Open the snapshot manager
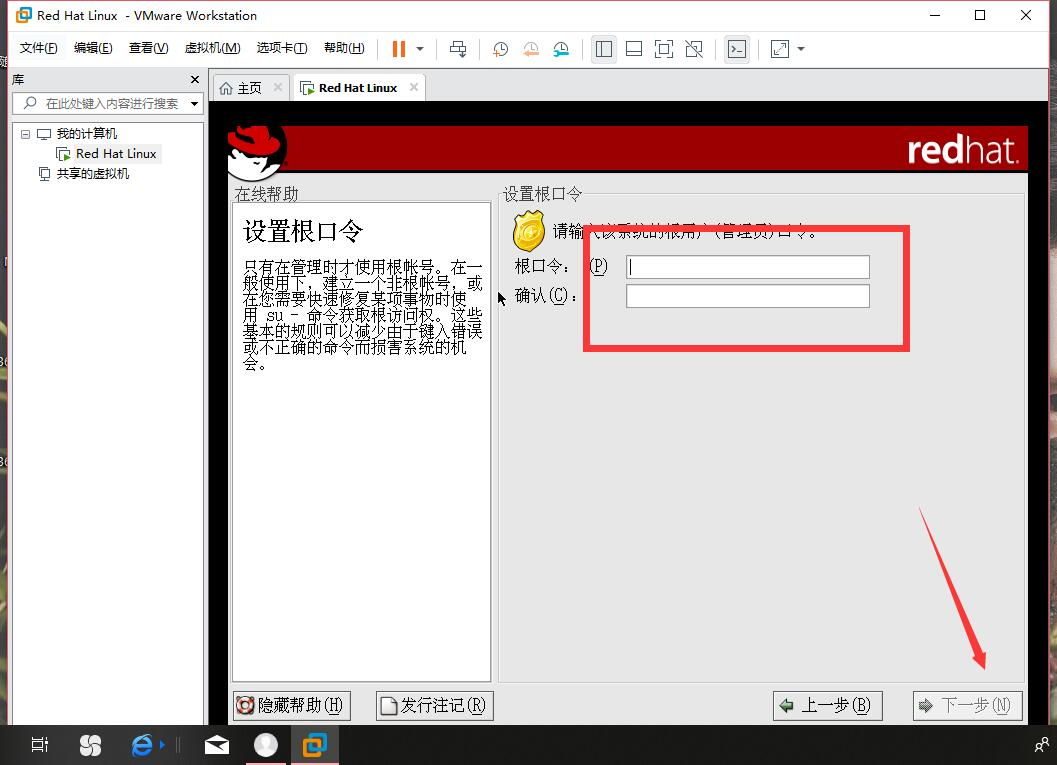The height and width of the screenshot is (765, 1057). point(561,49)
